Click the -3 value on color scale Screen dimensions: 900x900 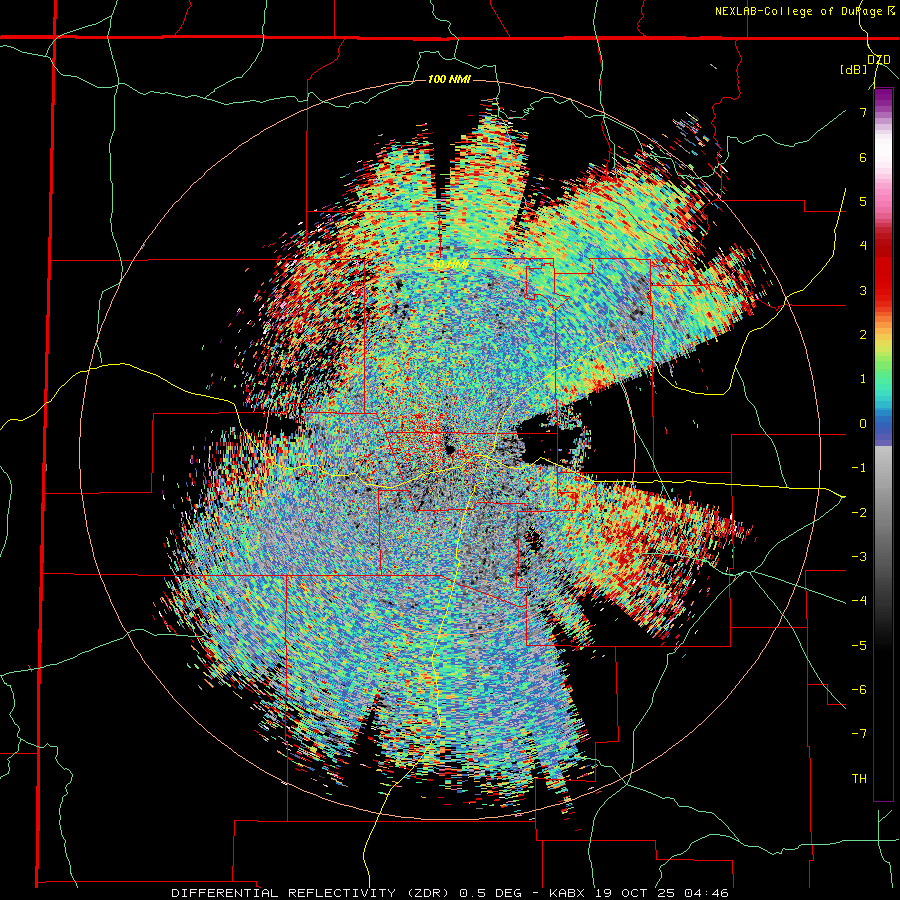pos(859,556)
